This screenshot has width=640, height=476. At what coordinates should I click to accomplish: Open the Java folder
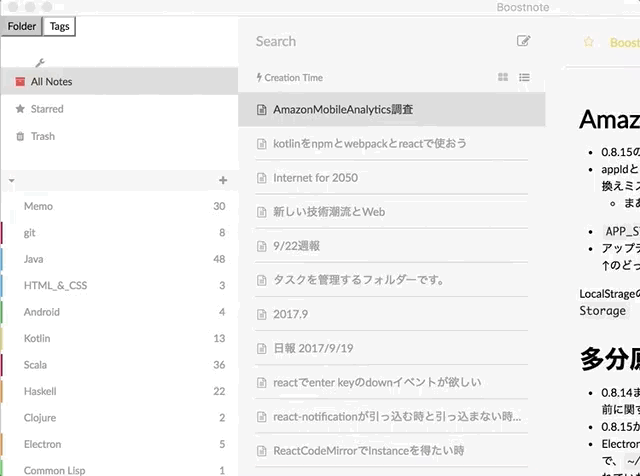click(119, 259)
